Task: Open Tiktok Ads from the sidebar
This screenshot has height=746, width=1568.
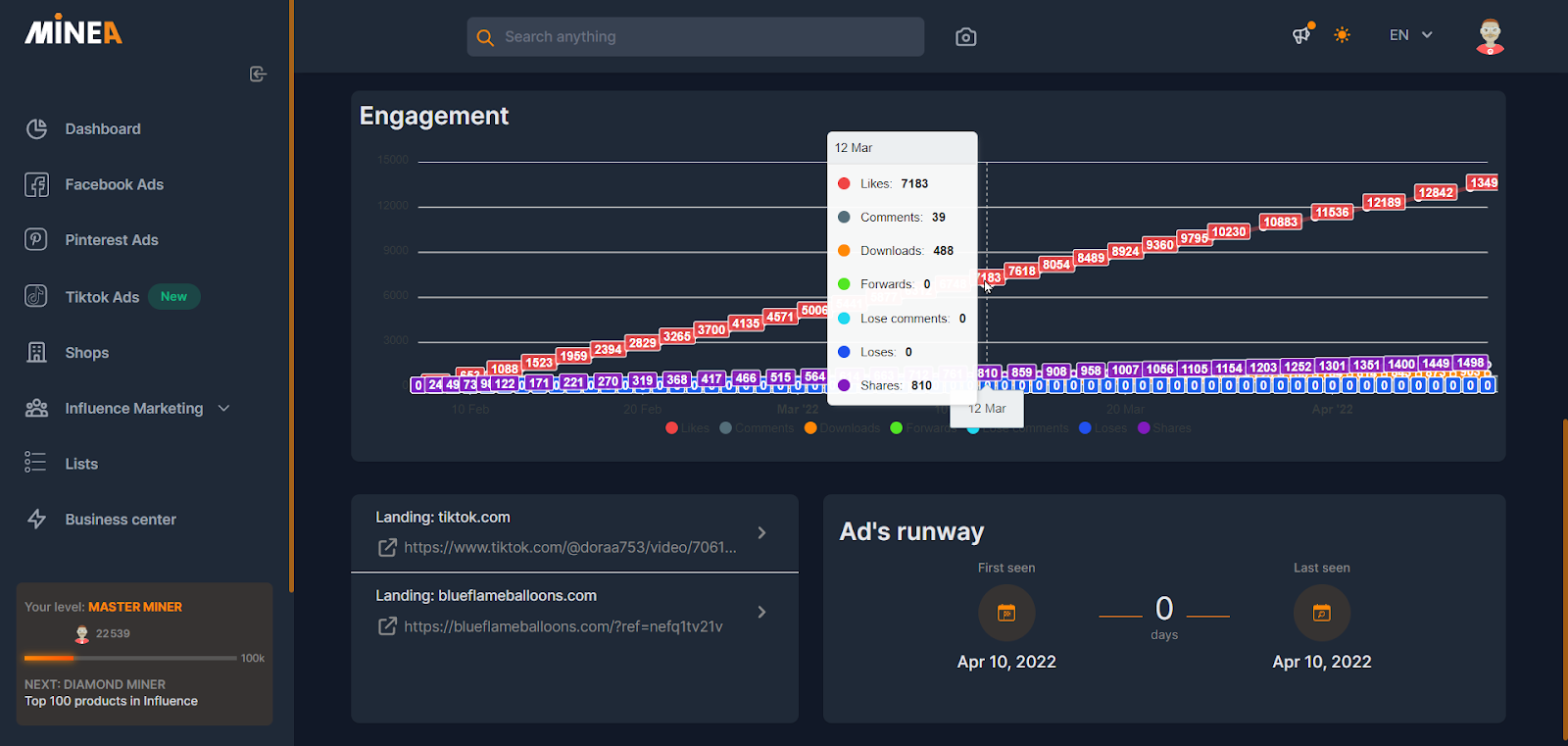Action: pyautogui.click(x=102, y=297)
